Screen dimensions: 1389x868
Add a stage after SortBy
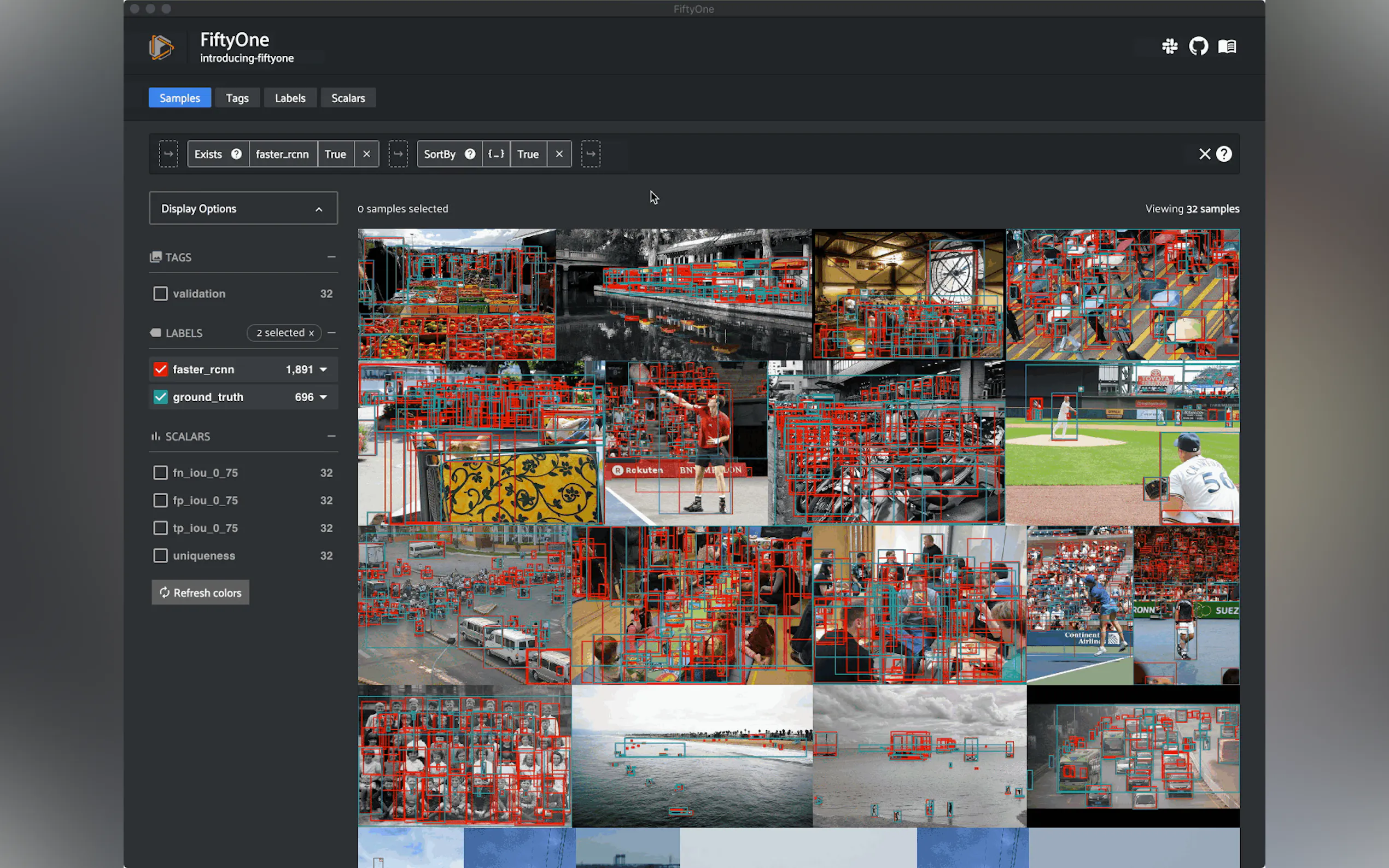pyautogui.click(x=590, y=154)
